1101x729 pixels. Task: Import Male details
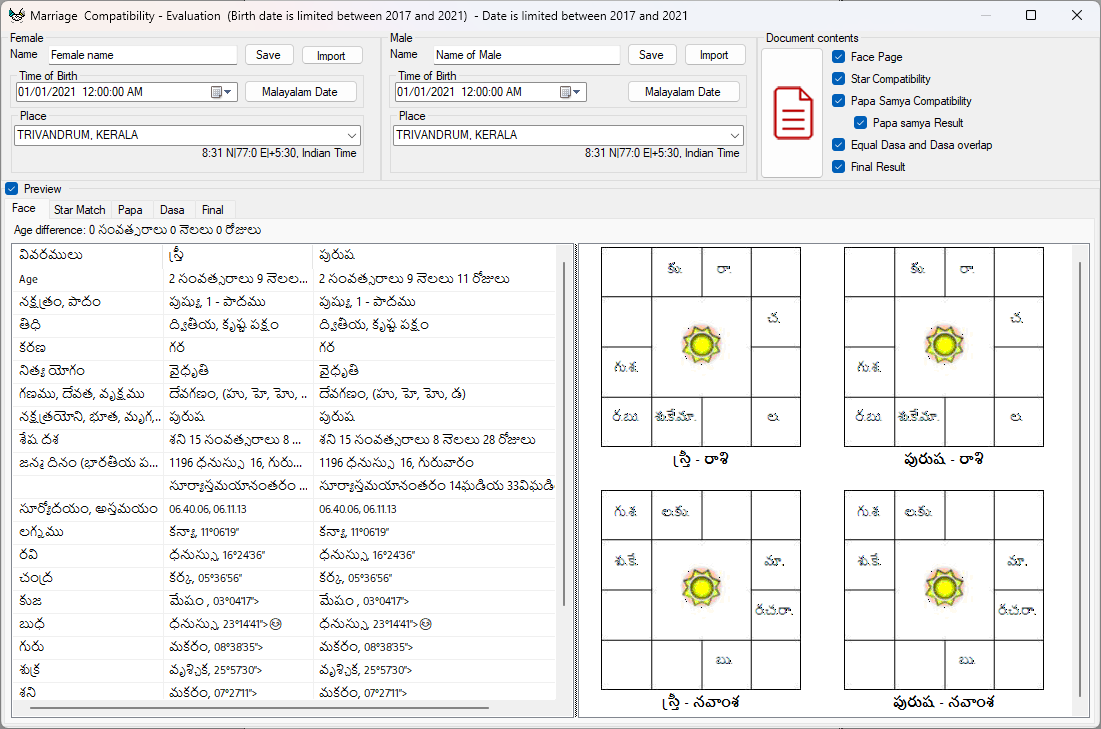[714, 55]
